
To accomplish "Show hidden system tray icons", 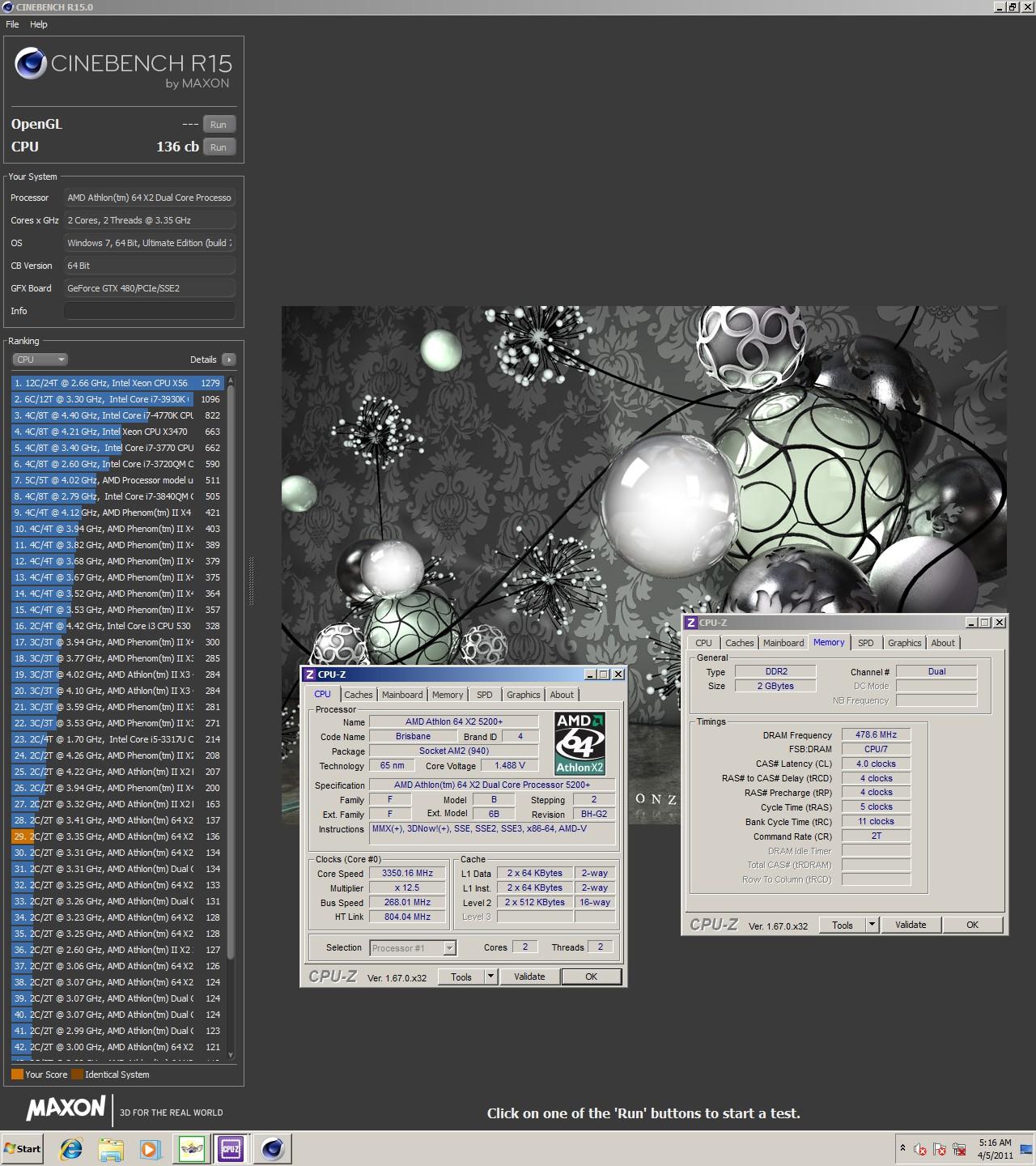I will [902, 1148].
